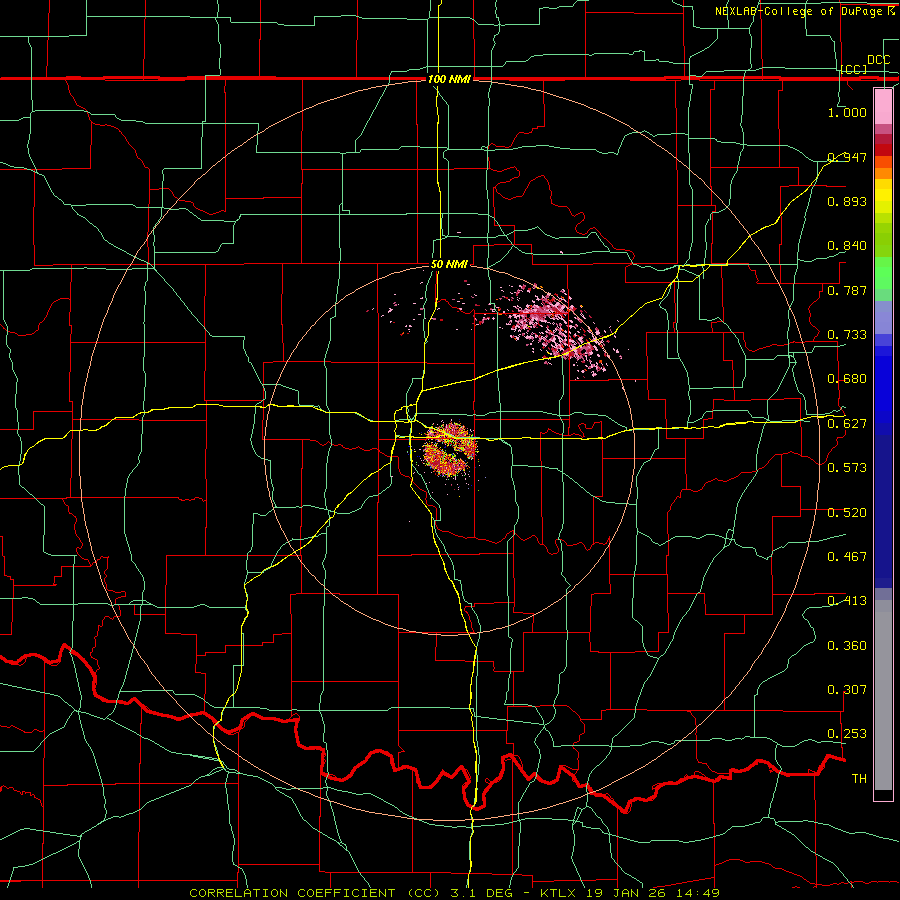900x900 pixels.
Task: Select the 0.360 scale value
Action: pyautogui.click(x=847, y=645)
